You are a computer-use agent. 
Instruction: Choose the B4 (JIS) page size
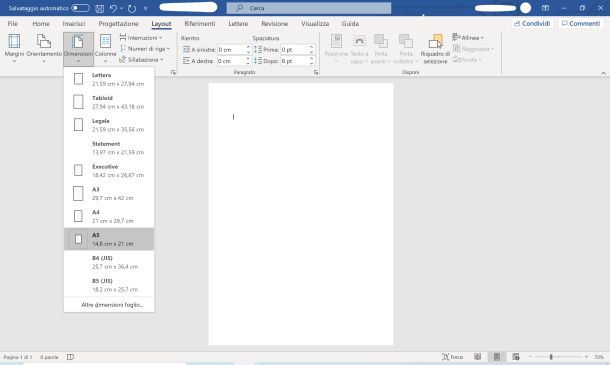pyautogui.click(x=109, y=262)
